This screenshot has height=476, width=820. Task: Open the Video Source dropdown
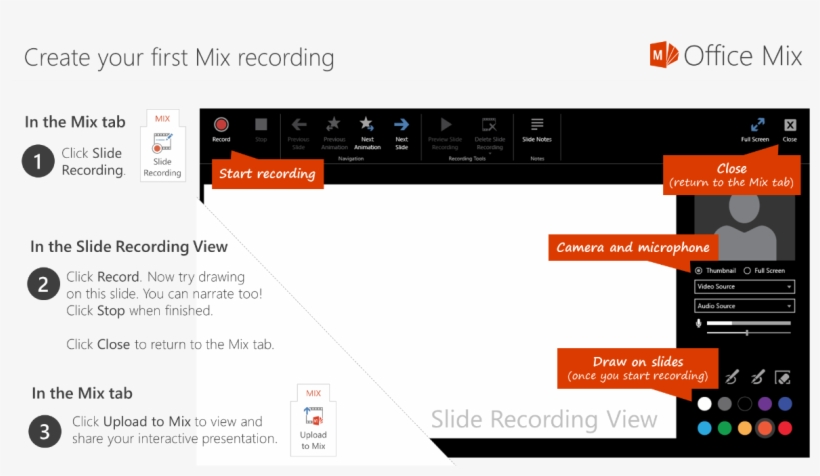tap(744, 287)
